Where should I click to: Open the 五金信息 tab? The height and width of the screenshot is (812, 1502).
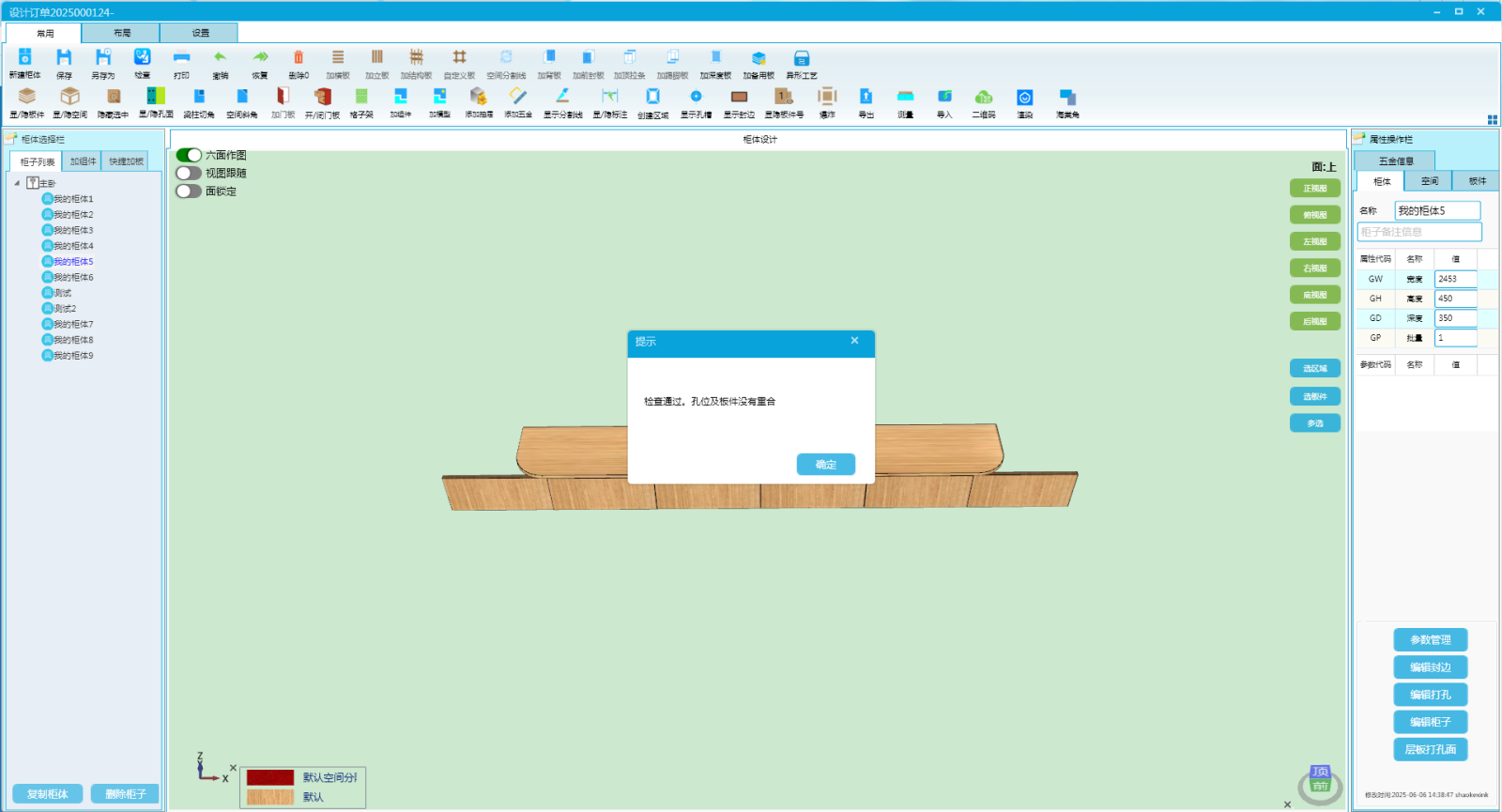coord(1395,161)
